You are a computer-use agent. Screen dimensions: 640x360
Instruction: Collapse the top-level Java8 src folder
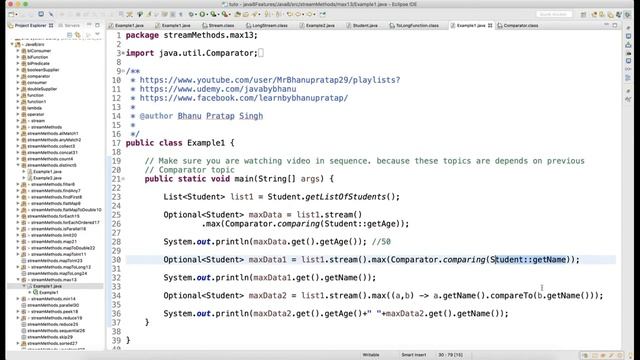(x=12, y=44)
